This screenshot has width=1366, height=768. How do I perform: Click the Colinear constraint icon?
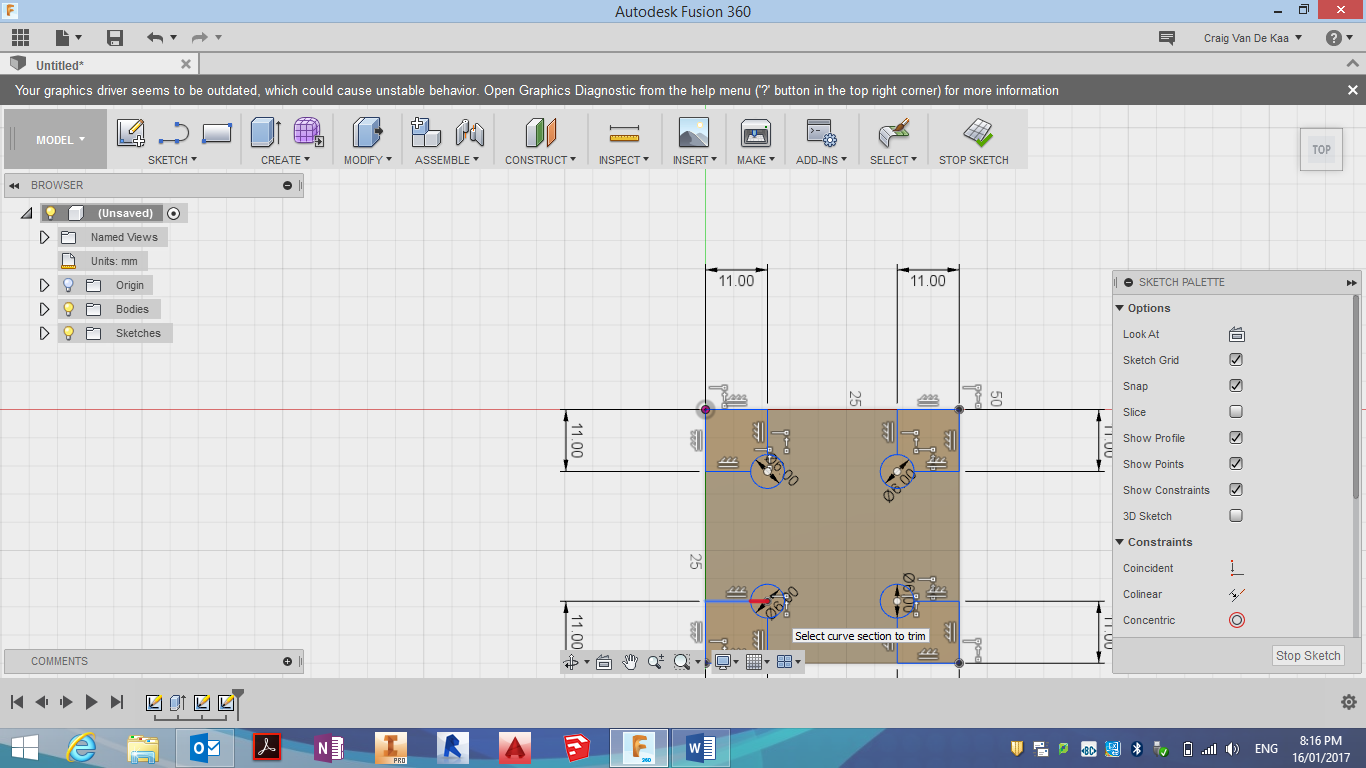click(x=1236, y=594)
